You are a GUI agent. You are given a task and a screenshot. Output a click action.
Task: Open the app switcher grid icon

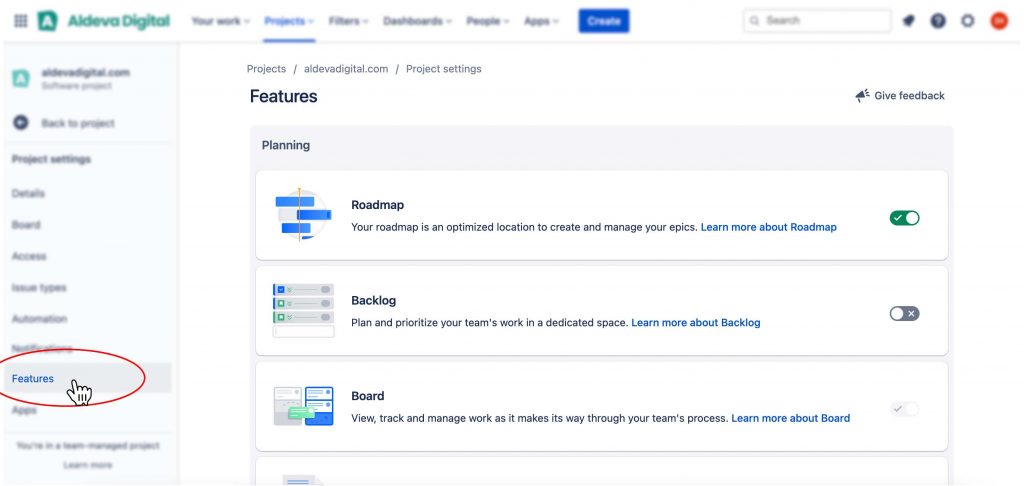click(x=21, y=21)
